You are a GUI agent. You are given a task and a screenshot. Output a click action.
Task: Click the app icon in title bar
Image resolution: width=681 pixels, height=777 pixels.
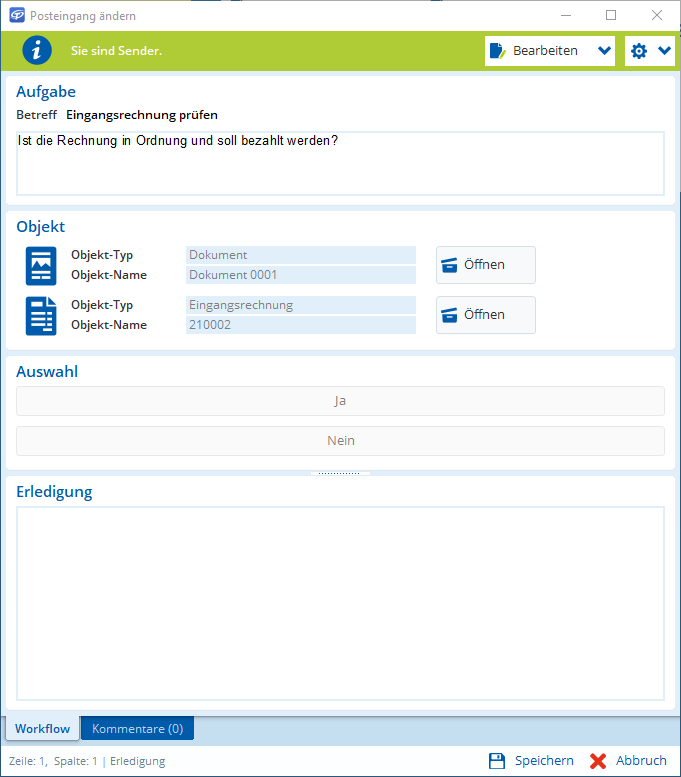(x=15, y=16)
